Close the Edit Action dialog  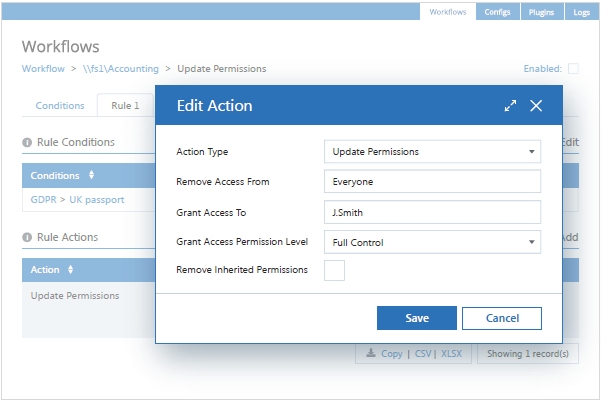point(536,105)
